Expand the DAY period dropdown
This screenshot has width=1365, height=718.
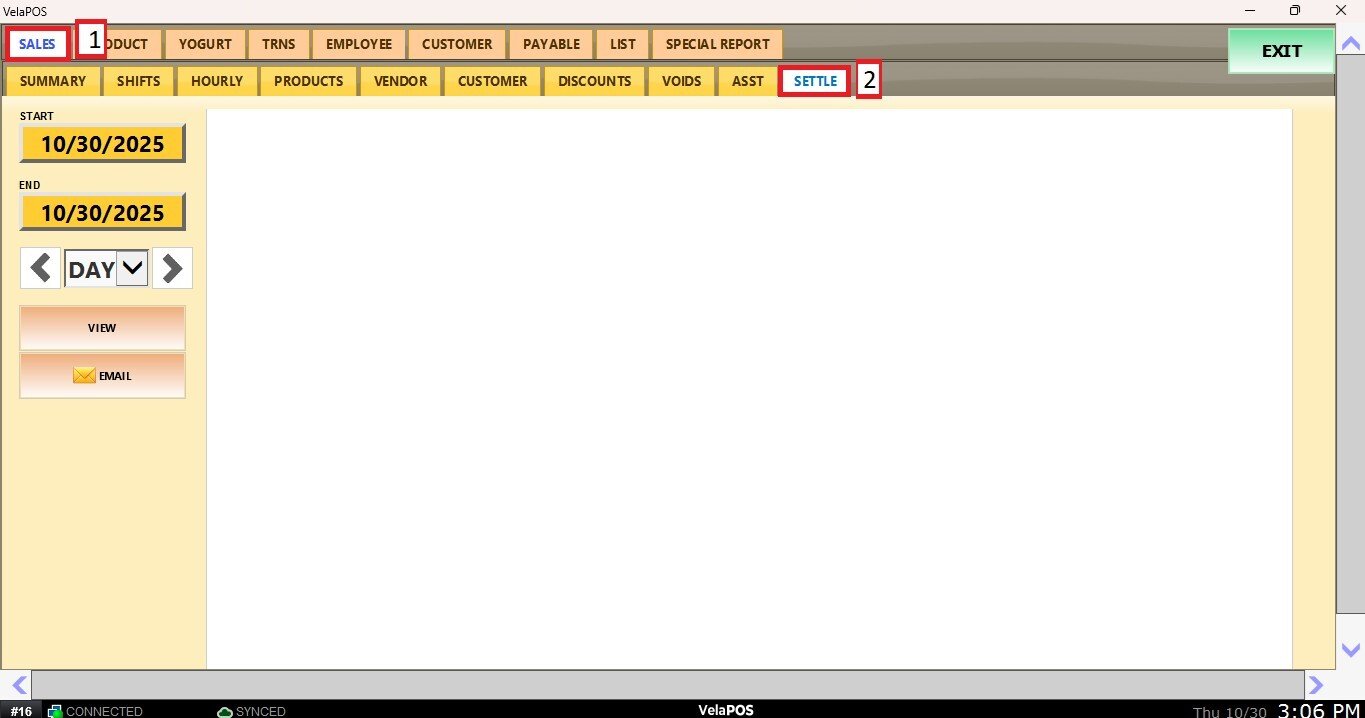click(132, 268)
